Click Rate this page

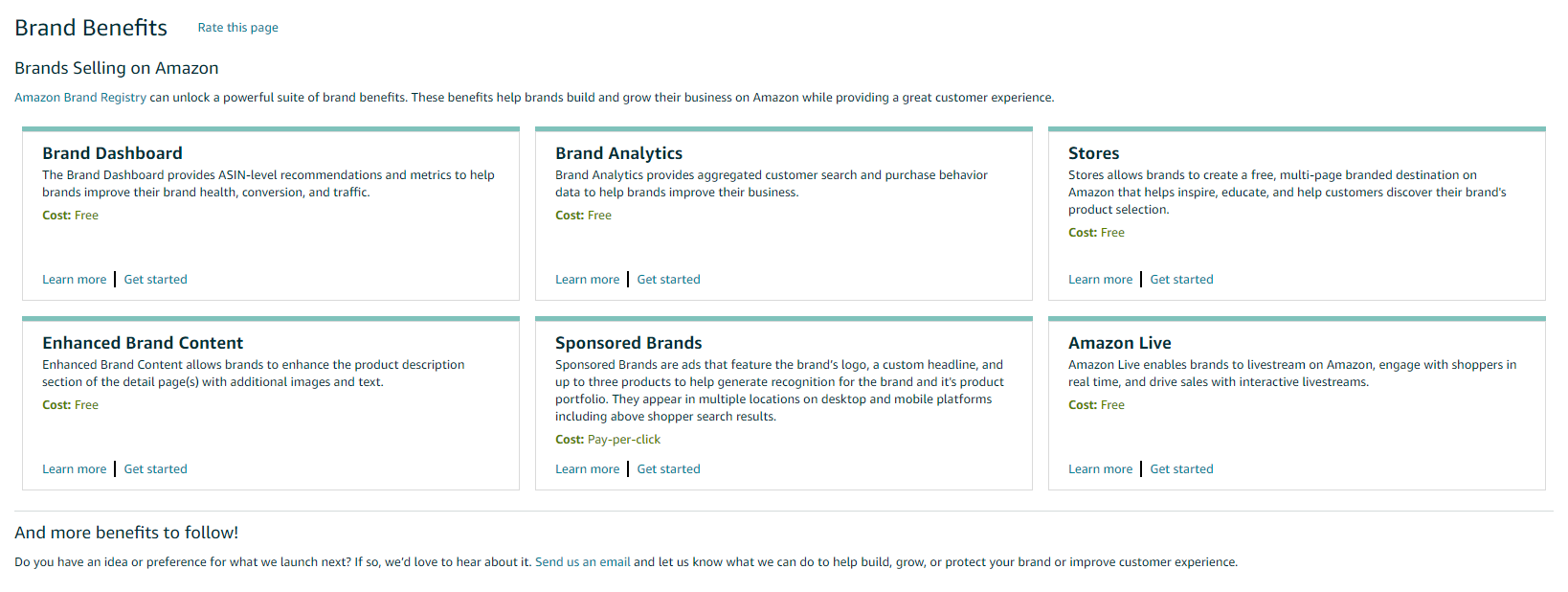(x=237, y=27)
